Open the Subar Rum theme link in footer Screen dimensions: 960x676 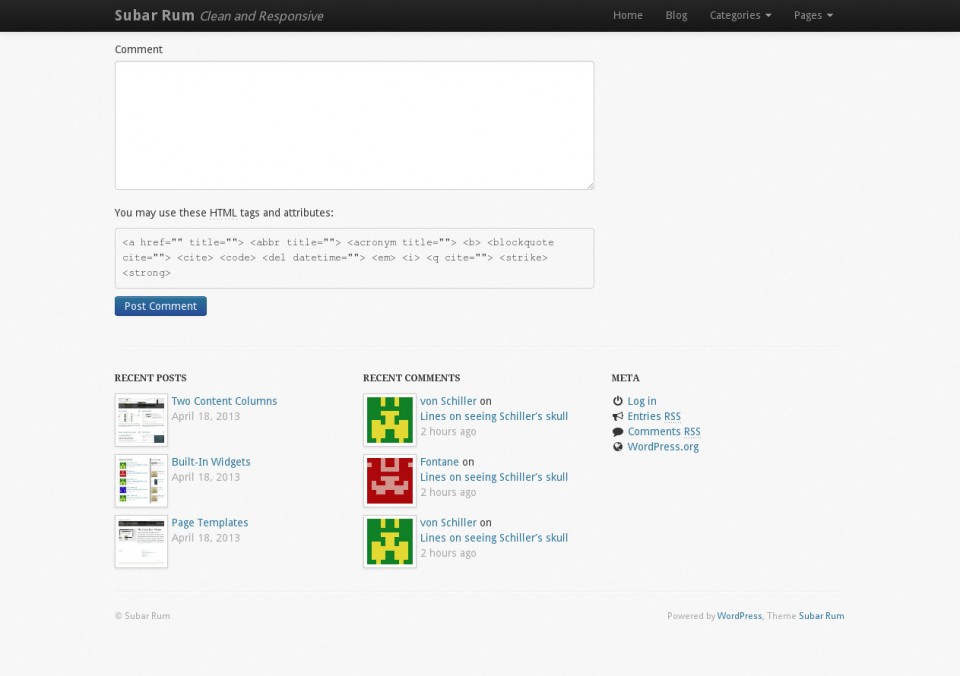[x=821, y=616]
